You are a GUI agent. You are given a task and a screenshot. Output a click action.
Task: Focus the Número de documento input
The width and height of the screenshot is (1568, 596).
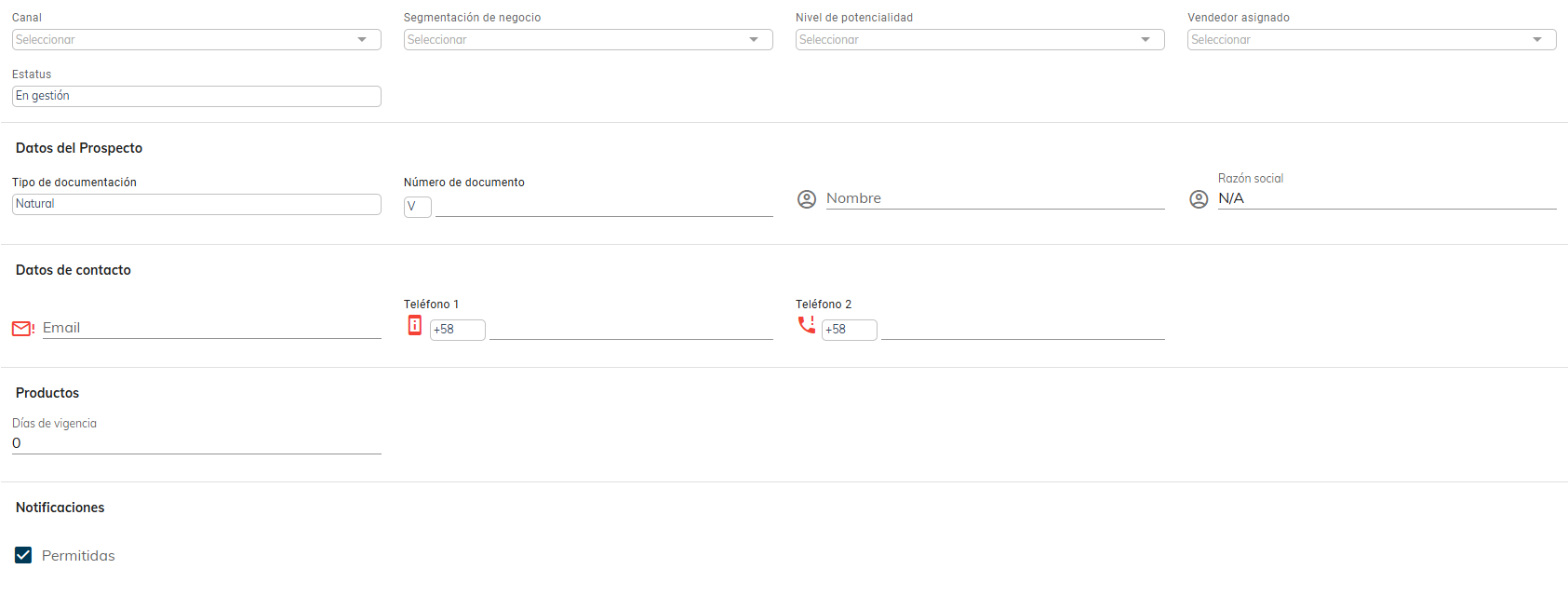(x=604, y=206)
